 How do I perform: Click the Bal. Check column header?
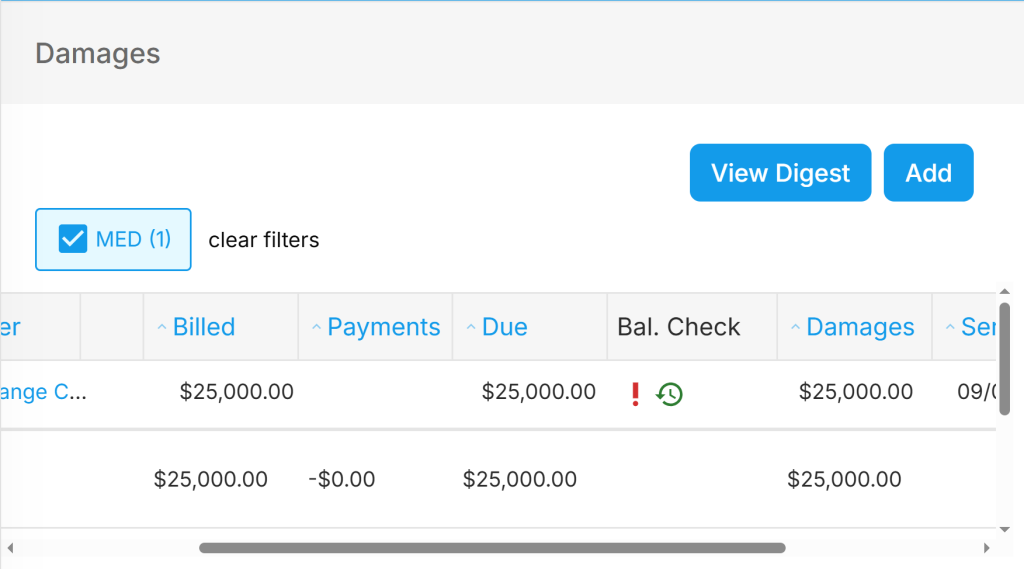[679, 327]
